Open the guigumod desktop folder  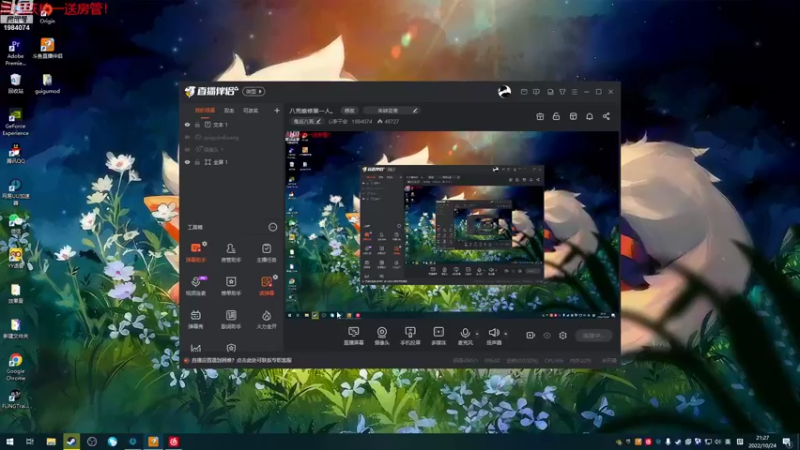[47, 84]
